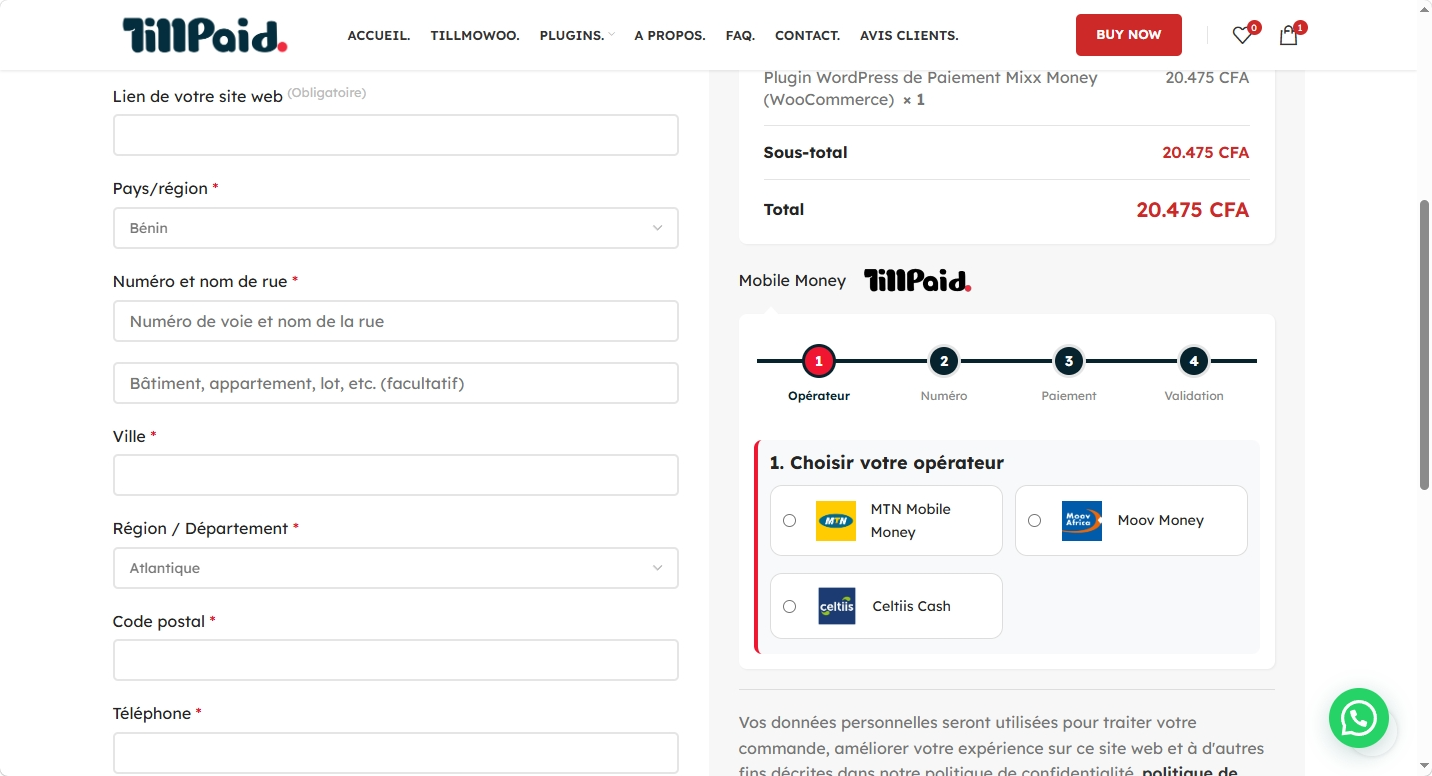Open the shopping cart bag icon
The width and height of the screenshot is (1432, 776).
point(1288,36)
